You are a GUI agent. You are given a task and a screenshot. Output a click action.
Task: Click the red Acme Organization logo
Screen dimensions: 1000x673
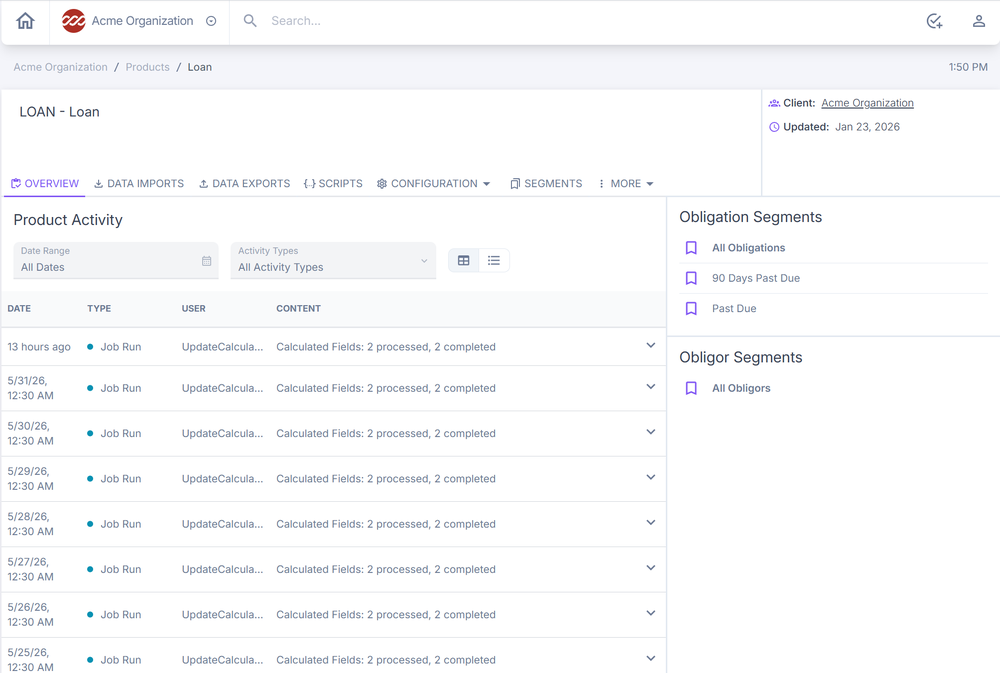pos(73,21)
